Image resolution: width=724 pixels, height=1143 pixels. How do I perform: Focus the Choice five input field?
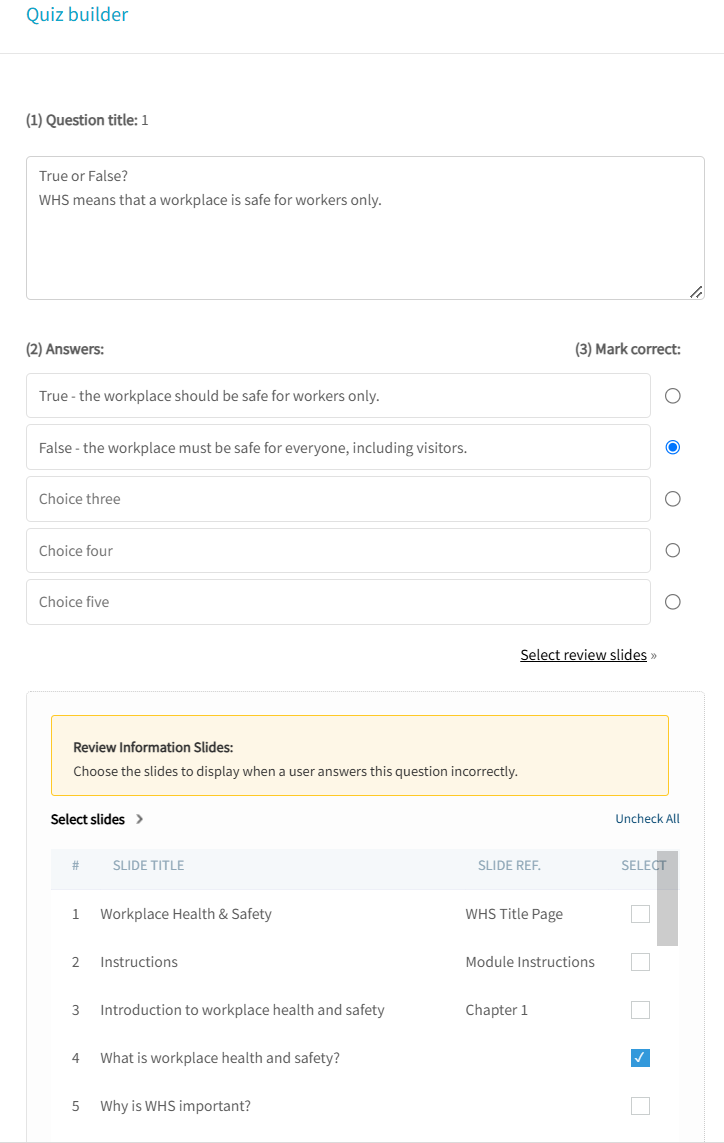(x=338, y=602)
